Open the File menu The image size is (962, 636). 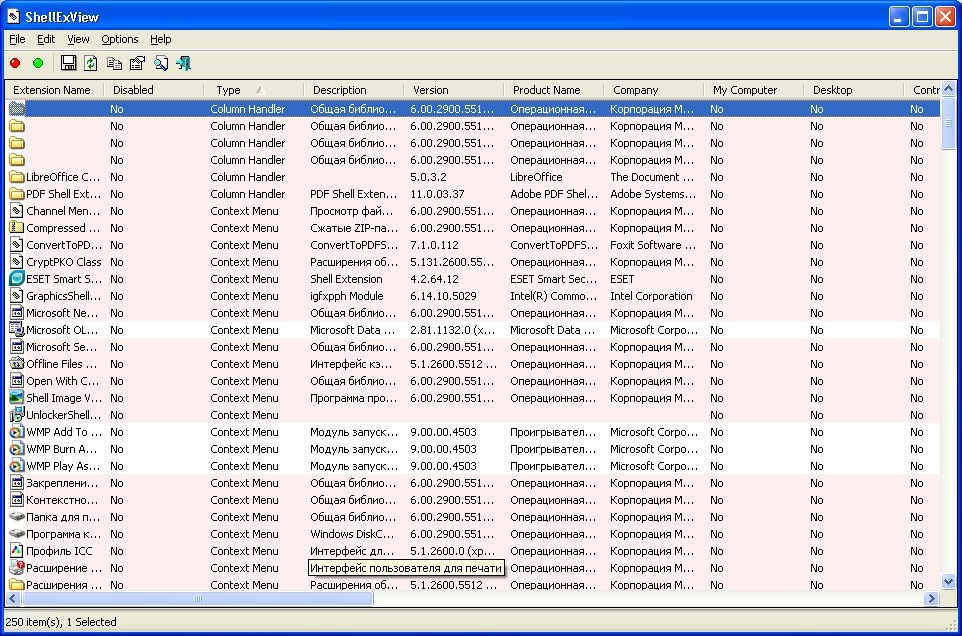[17, 39]
